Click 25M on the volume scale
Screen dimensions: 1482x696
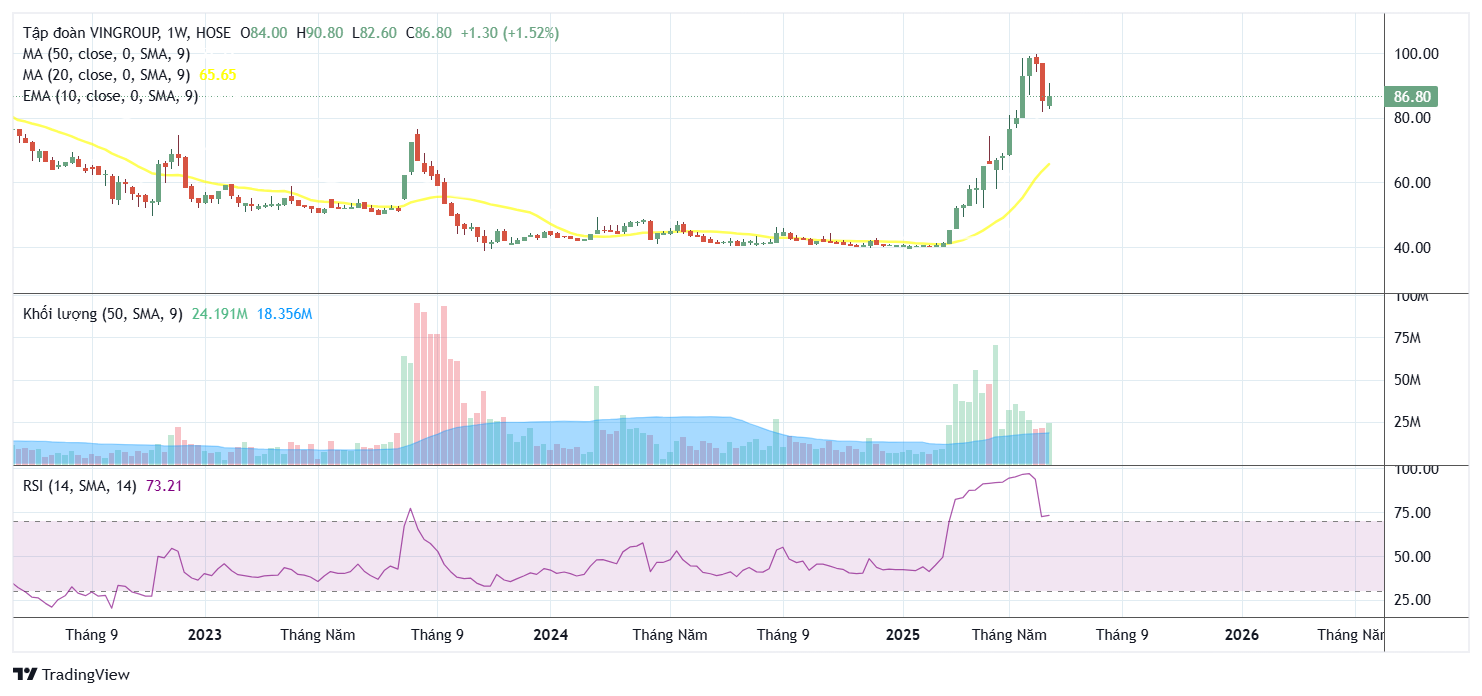click(1409, 423)
